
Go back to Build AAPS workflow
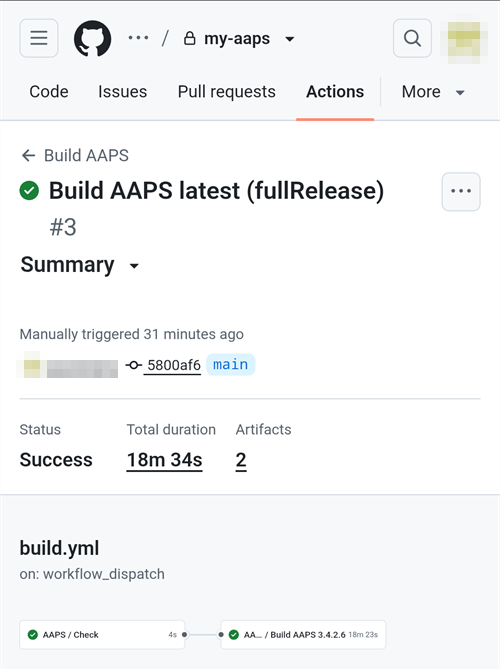(86, 155)
